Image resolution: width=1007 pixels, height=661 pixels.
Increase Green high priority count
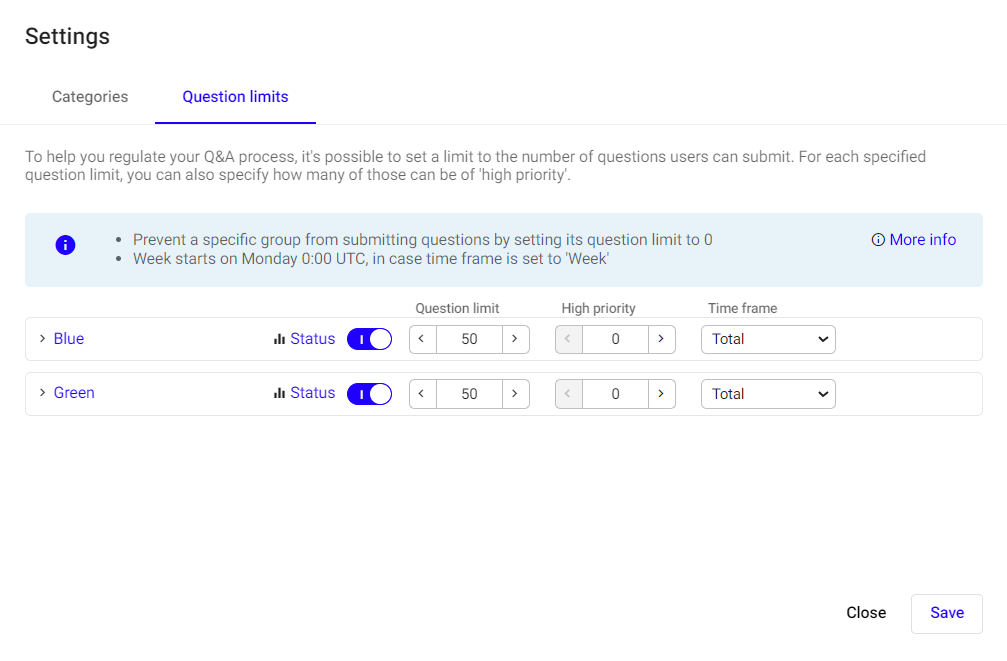tap(661, 394)
